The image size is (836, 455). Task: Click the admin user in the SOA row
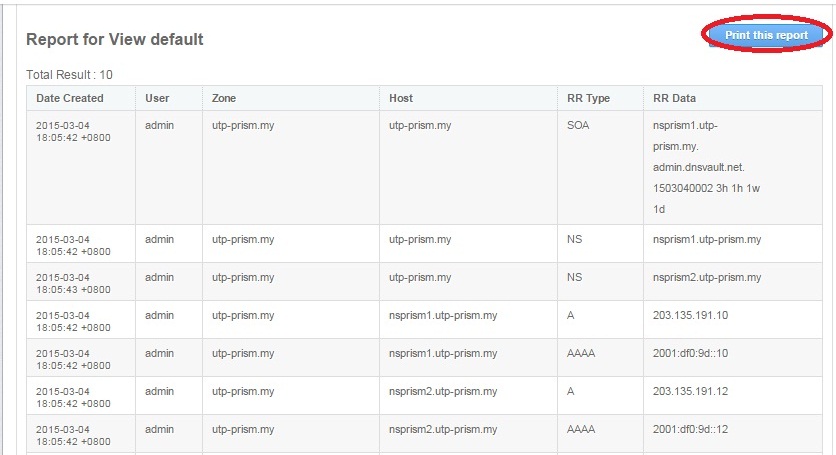159,126
